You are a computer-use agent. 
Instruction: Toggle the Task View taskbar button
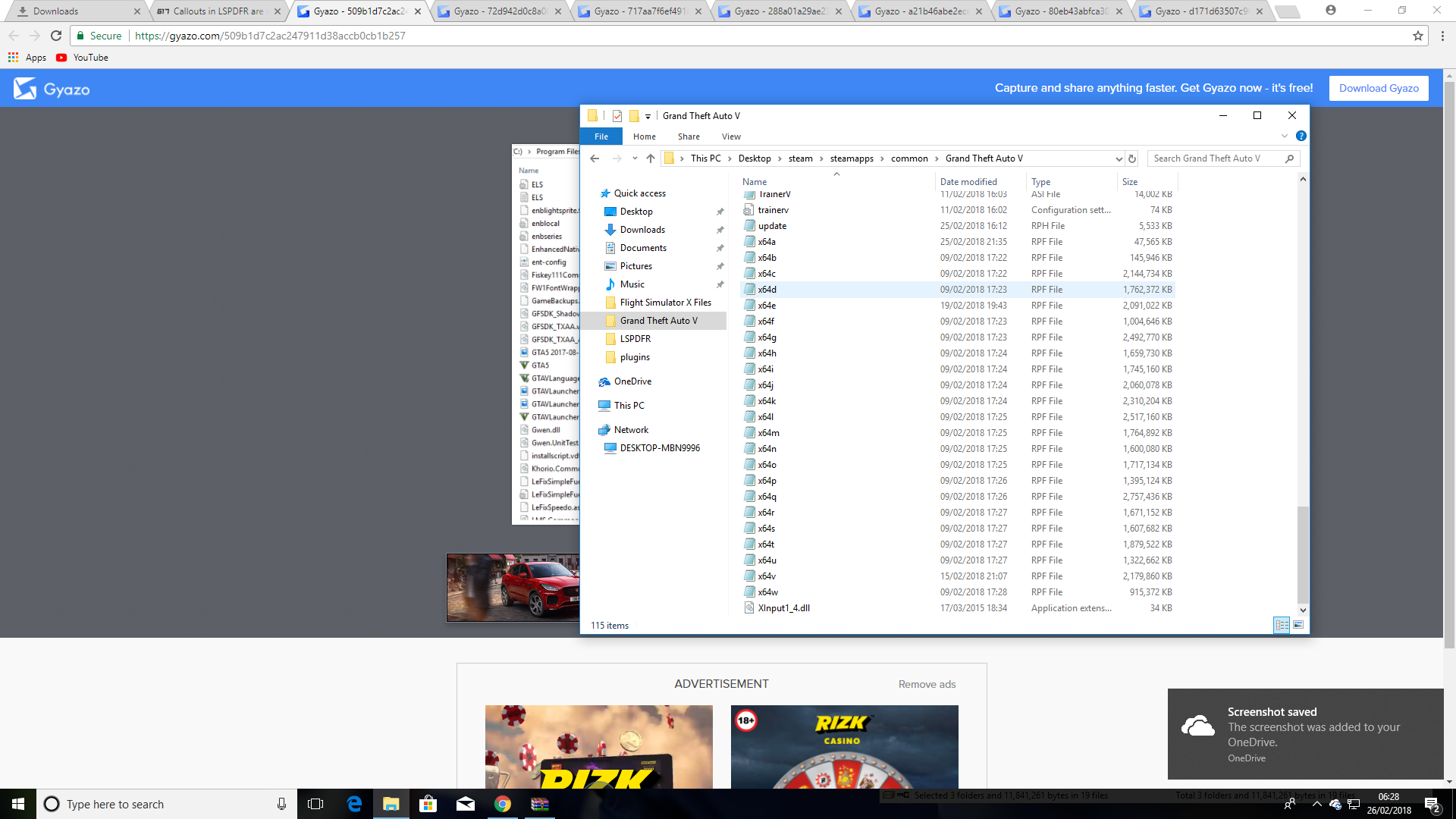point(315,804)
